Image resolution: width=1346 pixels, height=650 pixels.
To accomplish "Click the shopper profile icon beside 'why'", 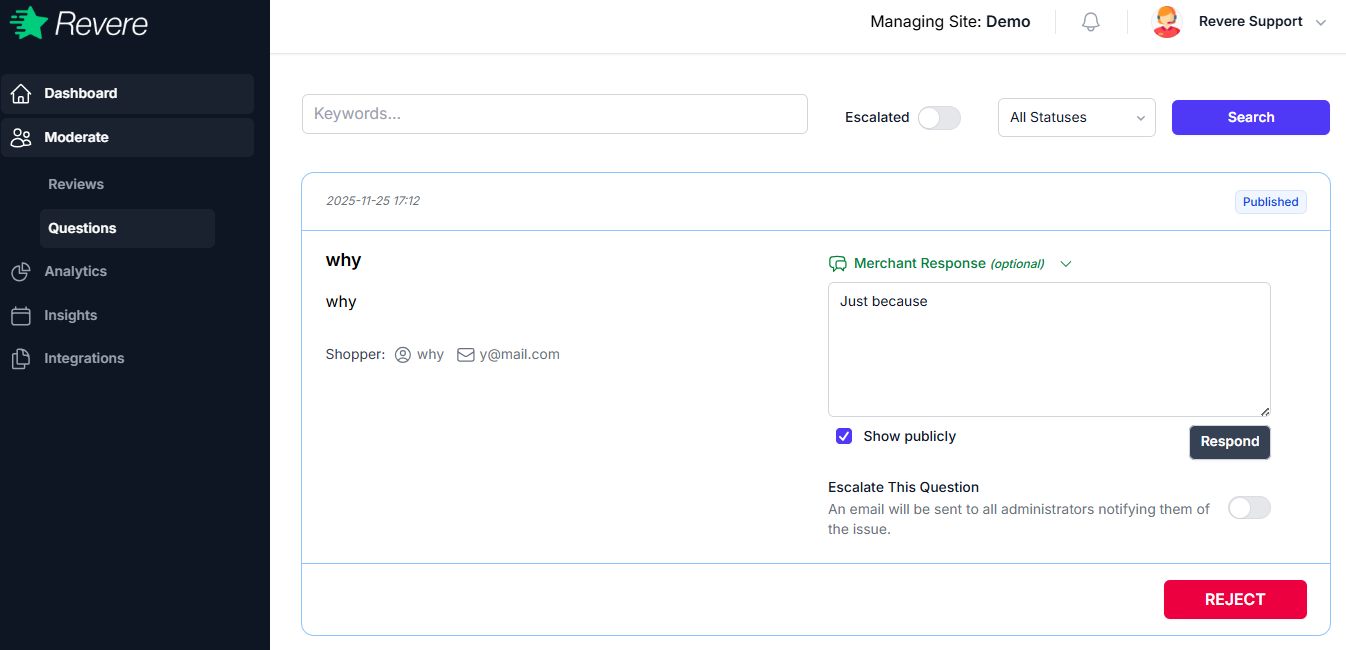I will [403, 354].
